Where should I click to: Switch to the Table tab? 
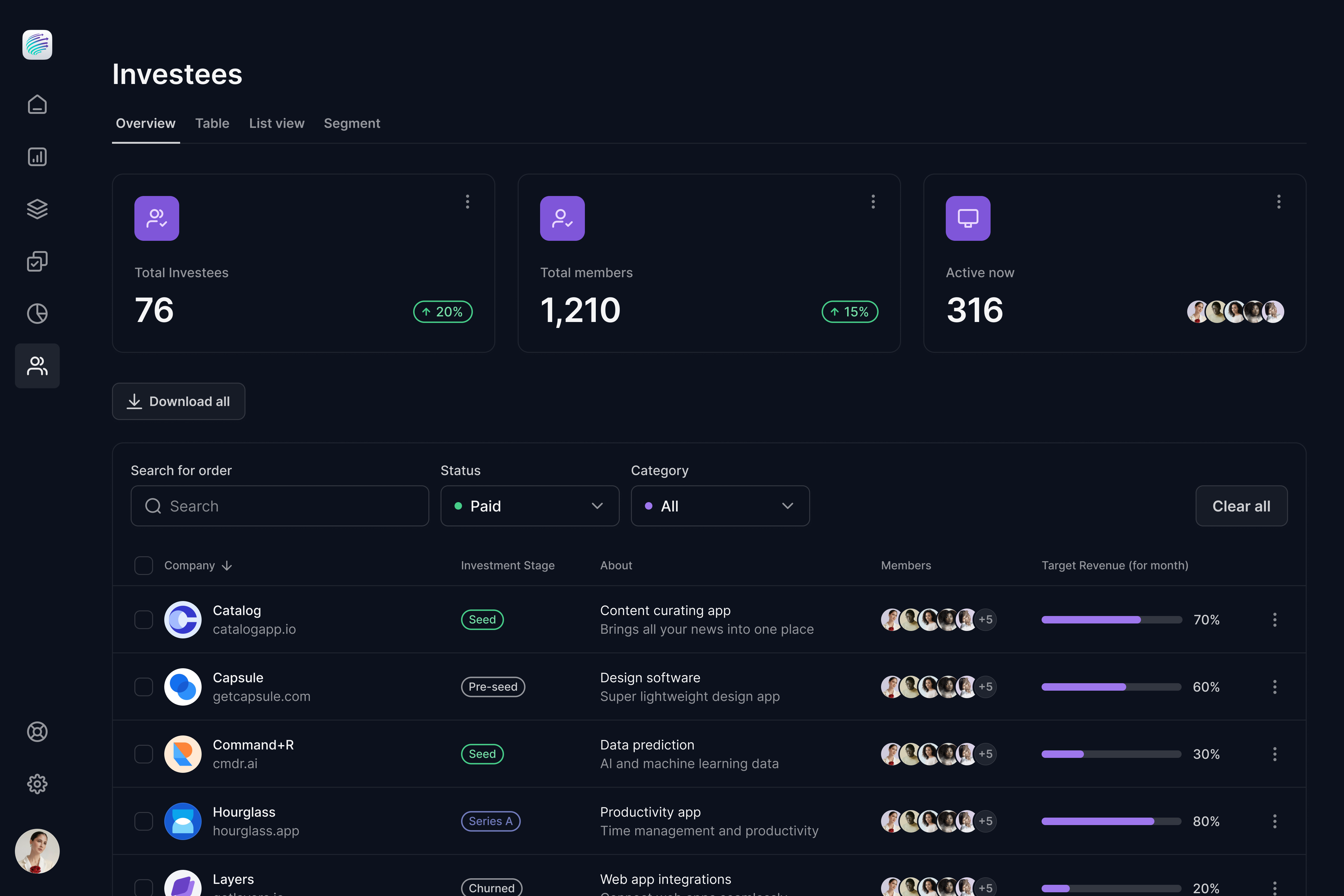[212, 124]
